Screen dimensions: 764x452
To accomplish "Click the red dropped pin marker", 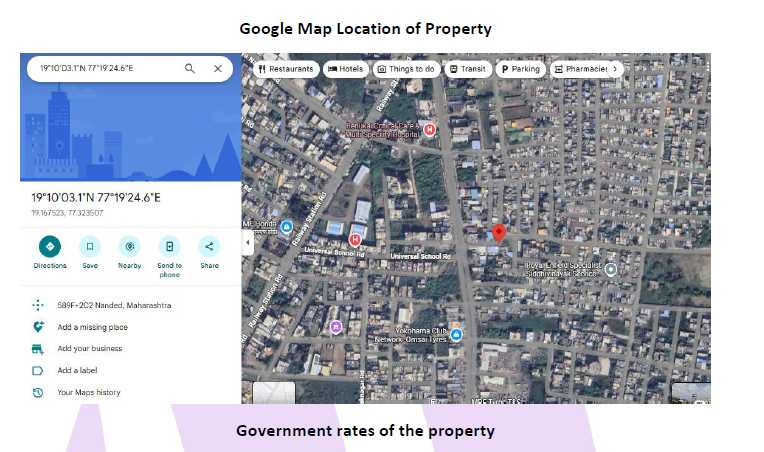I will pos(499,233).
